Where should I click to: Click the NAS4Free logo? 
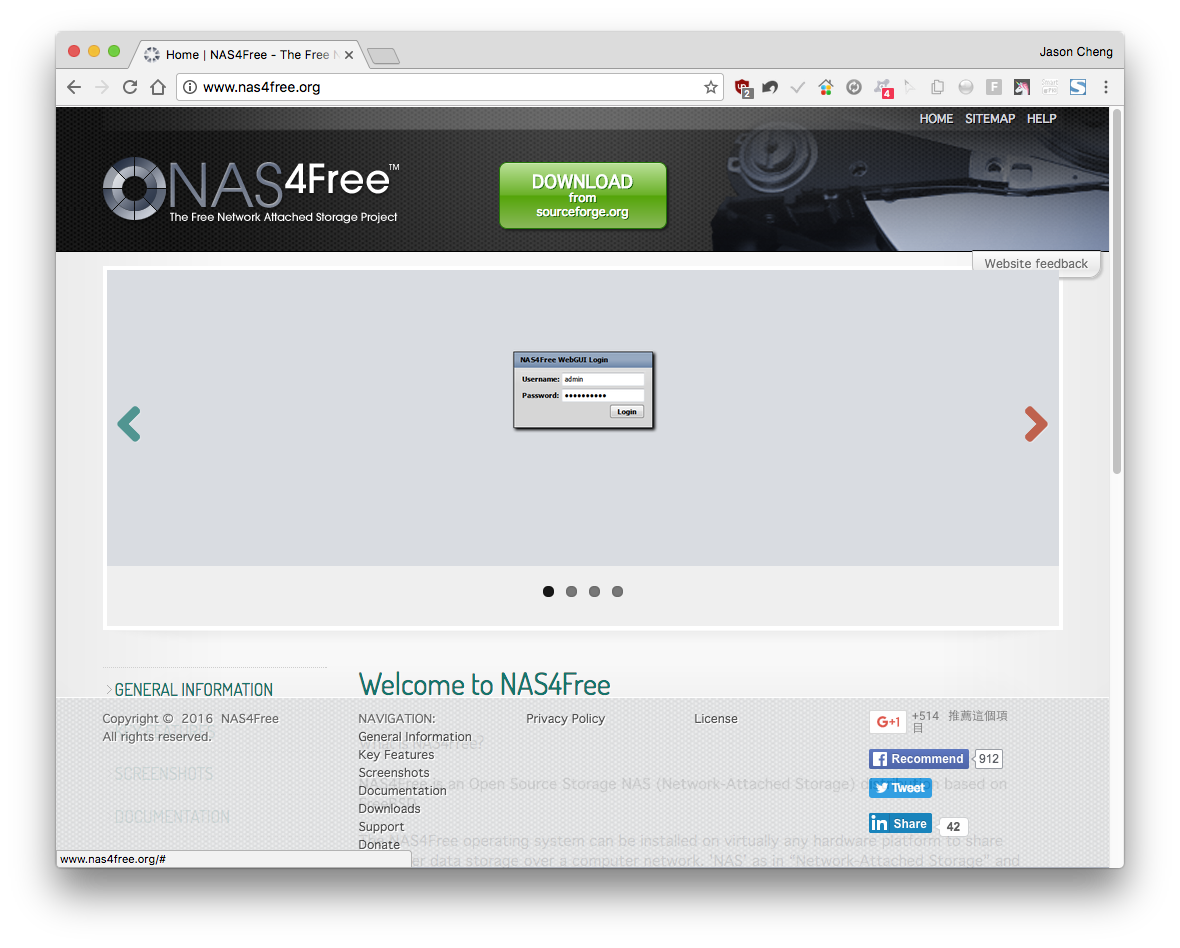pyautogui.click(x=251, y=190)
